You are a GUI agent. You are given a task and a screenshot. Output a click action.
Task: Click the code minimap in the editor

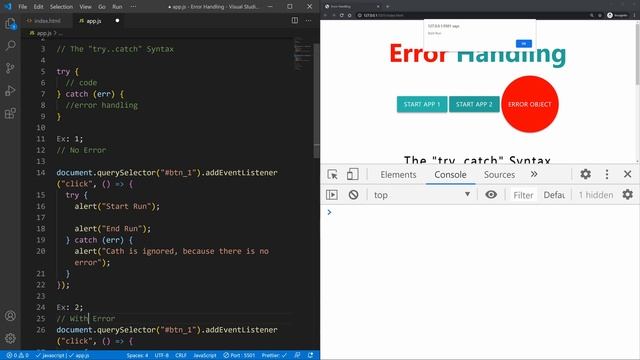point(302,54)
